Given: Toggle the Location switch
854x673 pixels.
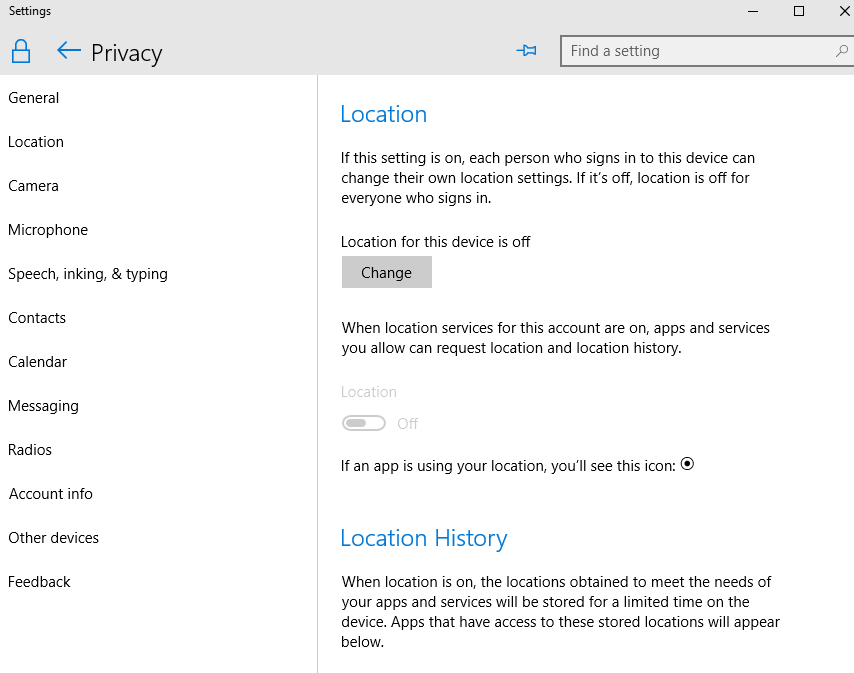Looking at the screenshot, I should coord(364,423).
